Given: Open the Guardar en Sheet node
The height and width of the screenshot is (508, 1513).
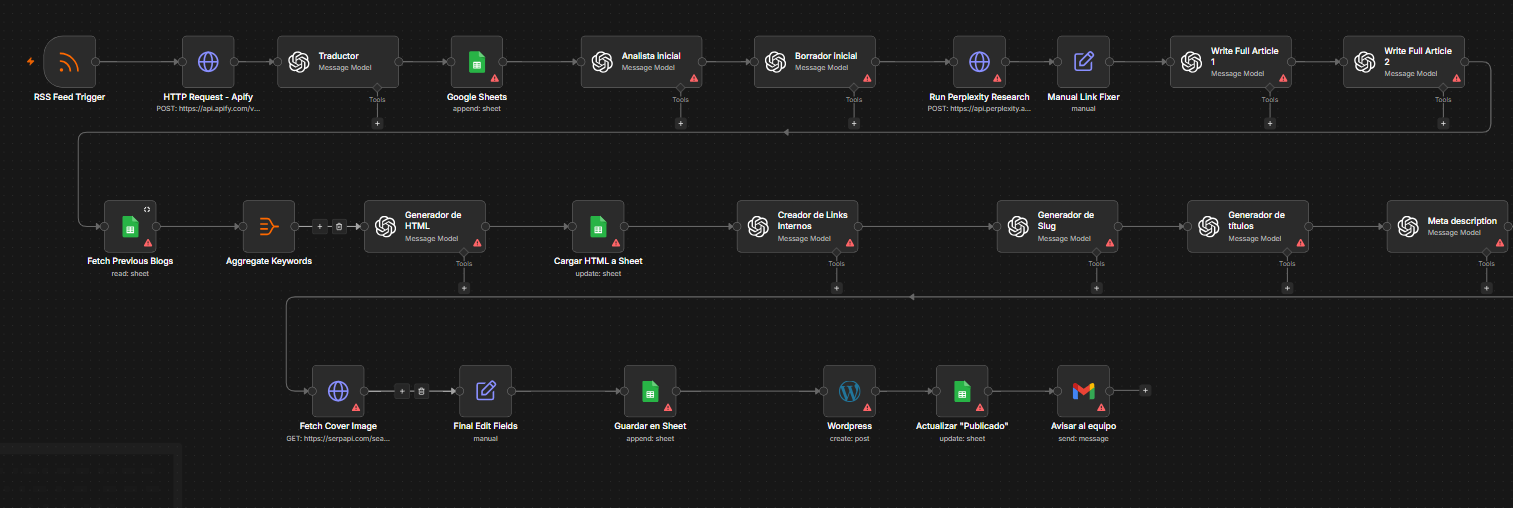Looking at the screenshot, I should [650, 390].
